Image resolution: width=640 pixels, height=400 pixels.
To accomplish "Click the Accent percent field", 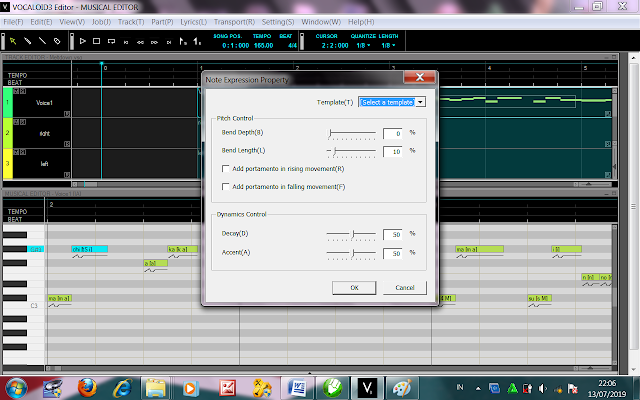I will (393, 253).
